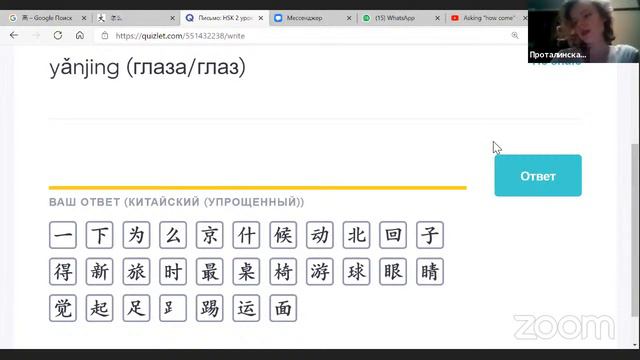Select character tile 子

tap(430, 235)
